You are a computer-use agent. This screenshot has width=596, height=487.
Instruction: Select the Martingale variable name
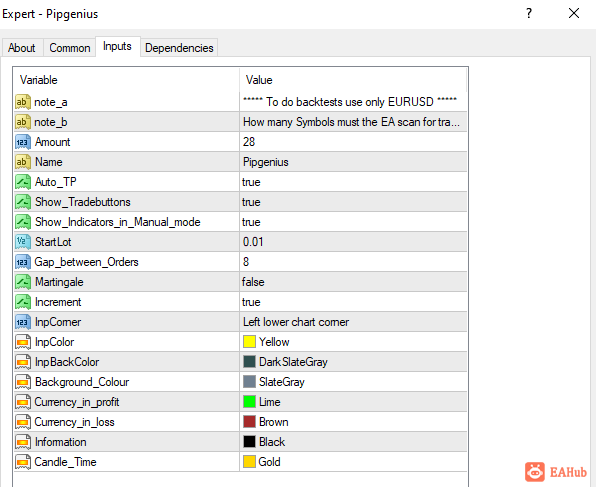pos(59,282)
